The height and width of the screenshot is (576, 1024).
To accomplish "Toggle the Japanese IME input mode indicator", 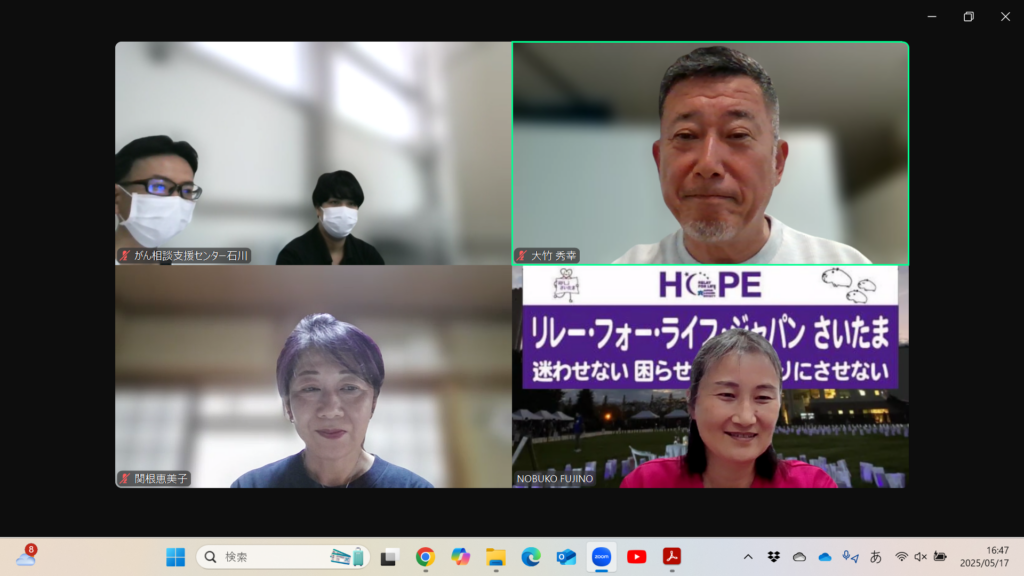I will 876,557.
